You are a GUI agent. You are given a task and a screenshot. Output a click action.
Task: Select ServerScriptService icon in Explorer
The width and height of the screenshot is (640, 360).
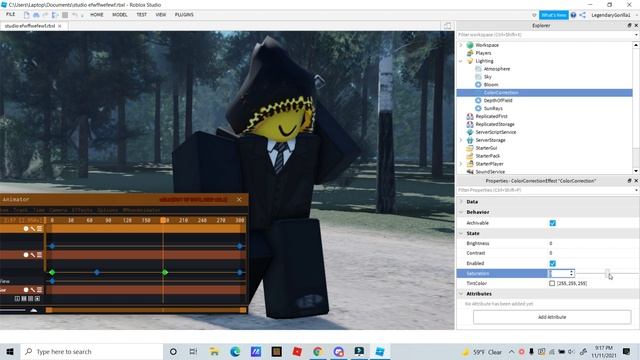pyautogui.click(x=470, y=132)
